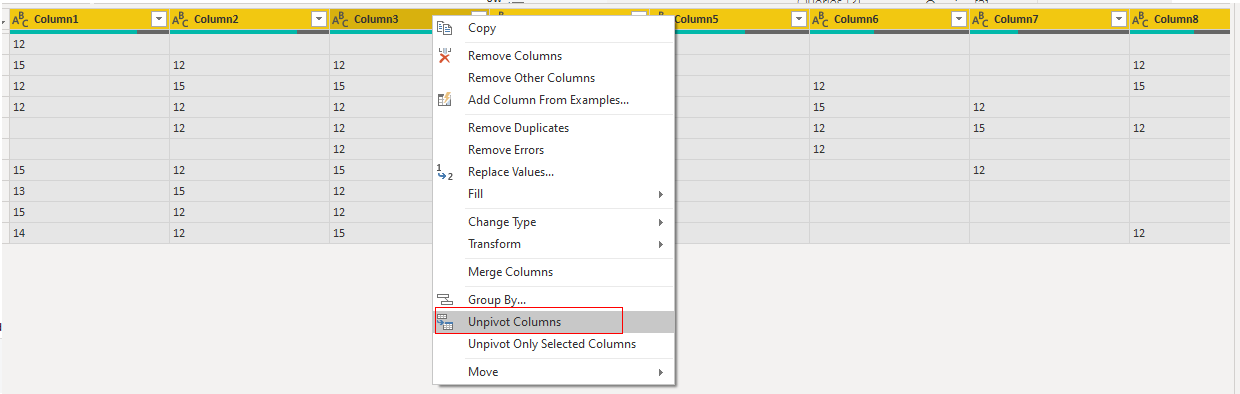
Task: Click the 15 cell in Column8
Action: [x=1180, y=86]
